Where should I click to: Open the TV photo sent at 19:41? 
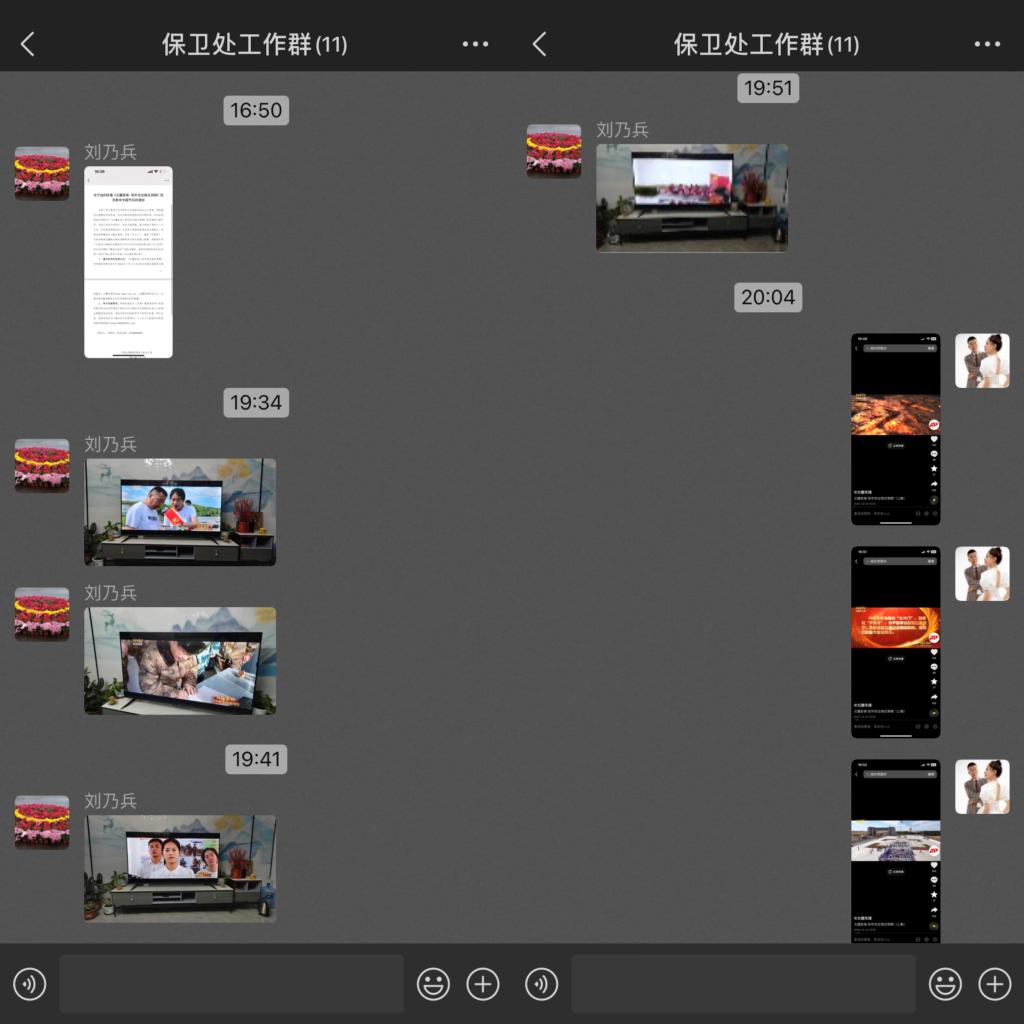pyautogui.click(x=180, y=869)
